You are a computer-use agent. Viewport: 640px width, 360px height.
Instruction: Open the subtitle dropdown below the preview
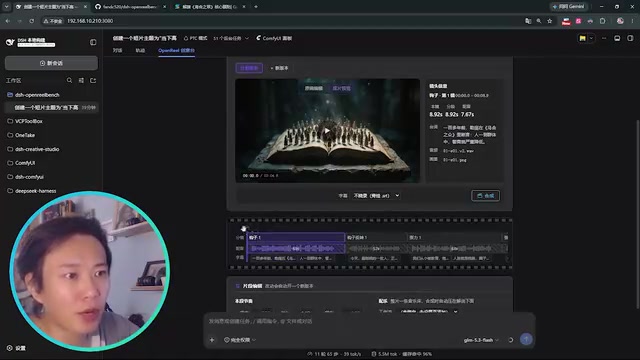(376, 196)
